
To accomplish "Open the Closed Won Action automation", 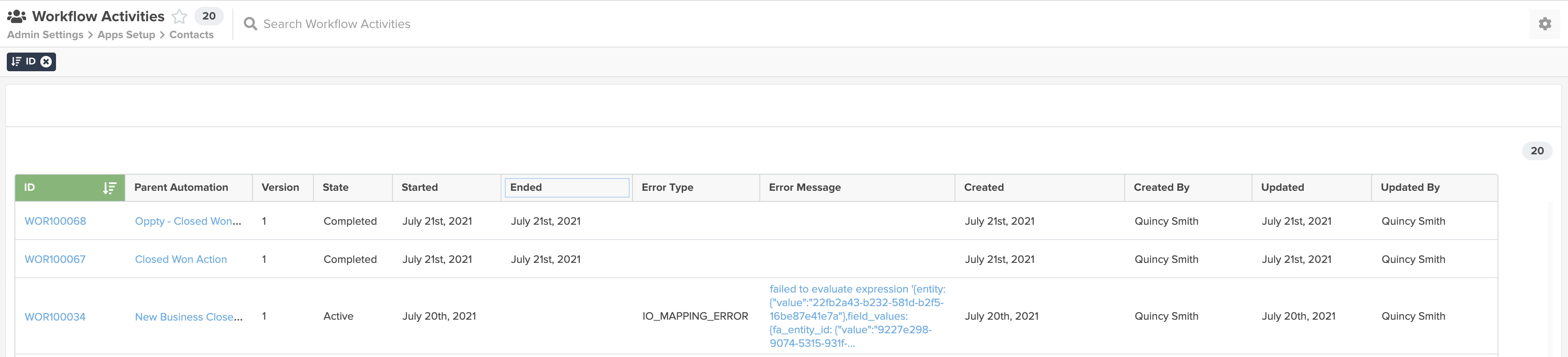I will click(181, 259).
